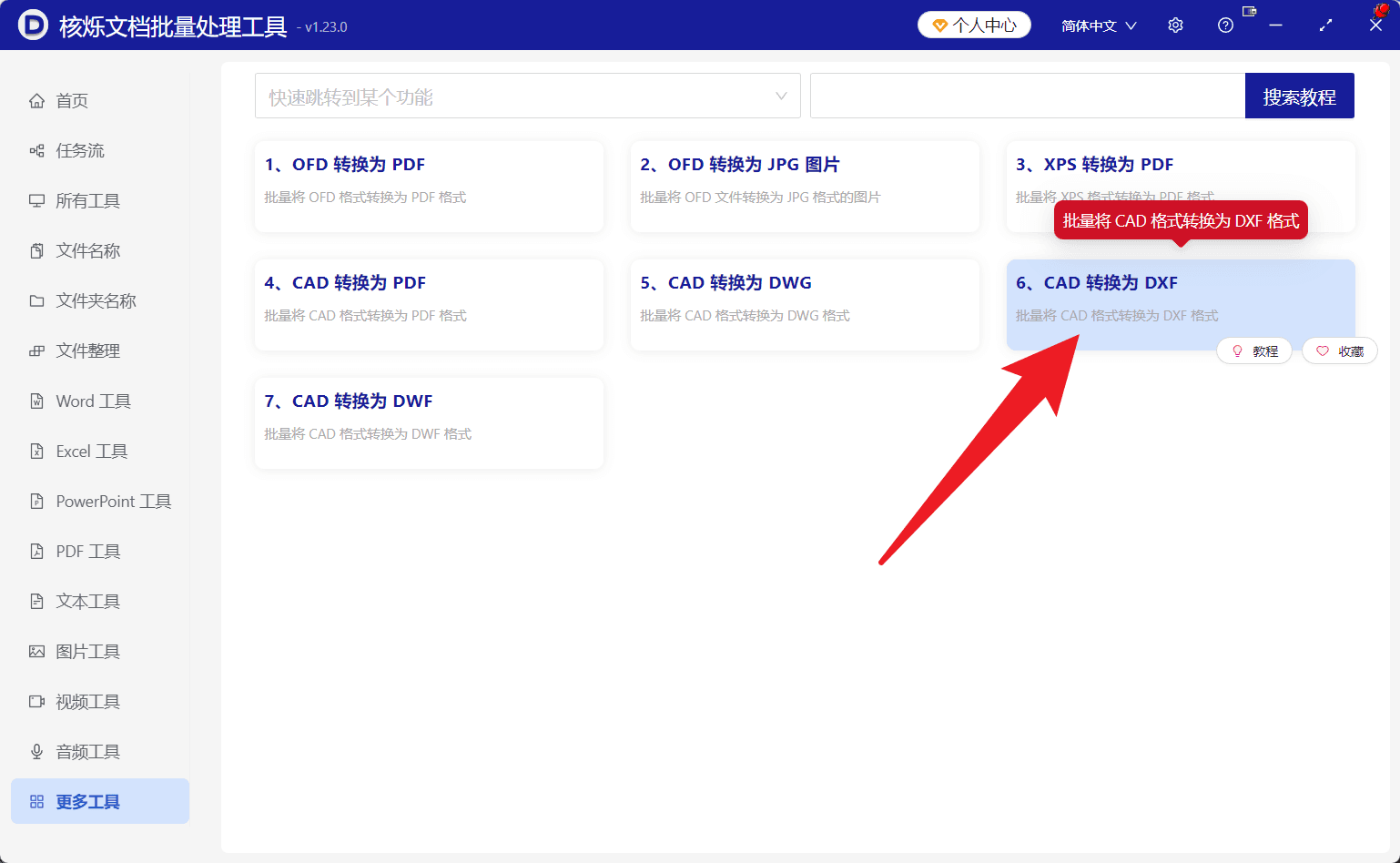
Task: Open the CAD 转换为 DXF card
Action: tap(1181, 305)
